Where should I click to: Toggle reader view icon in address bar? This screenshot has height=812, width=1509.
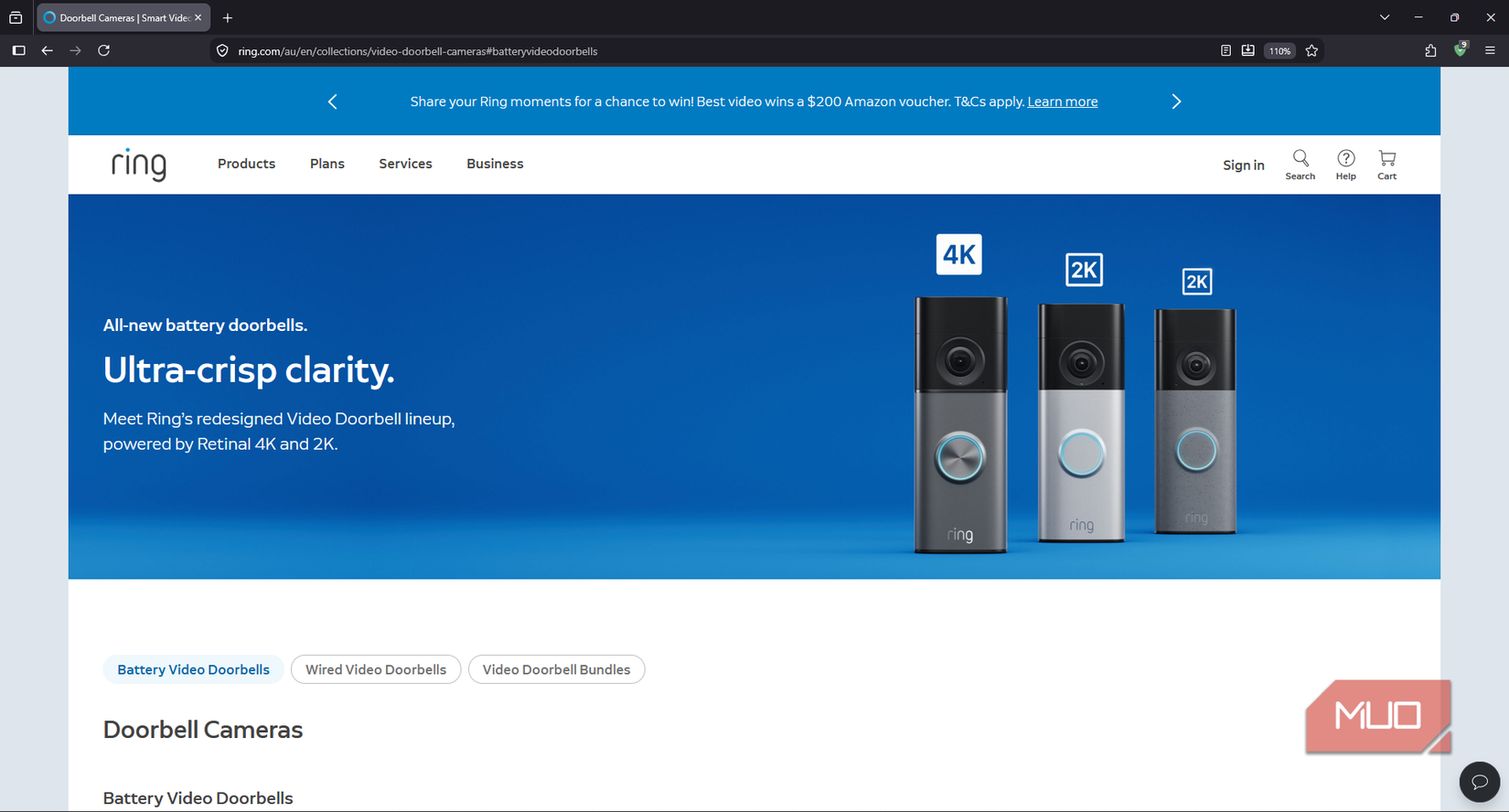coord(1225,51)
